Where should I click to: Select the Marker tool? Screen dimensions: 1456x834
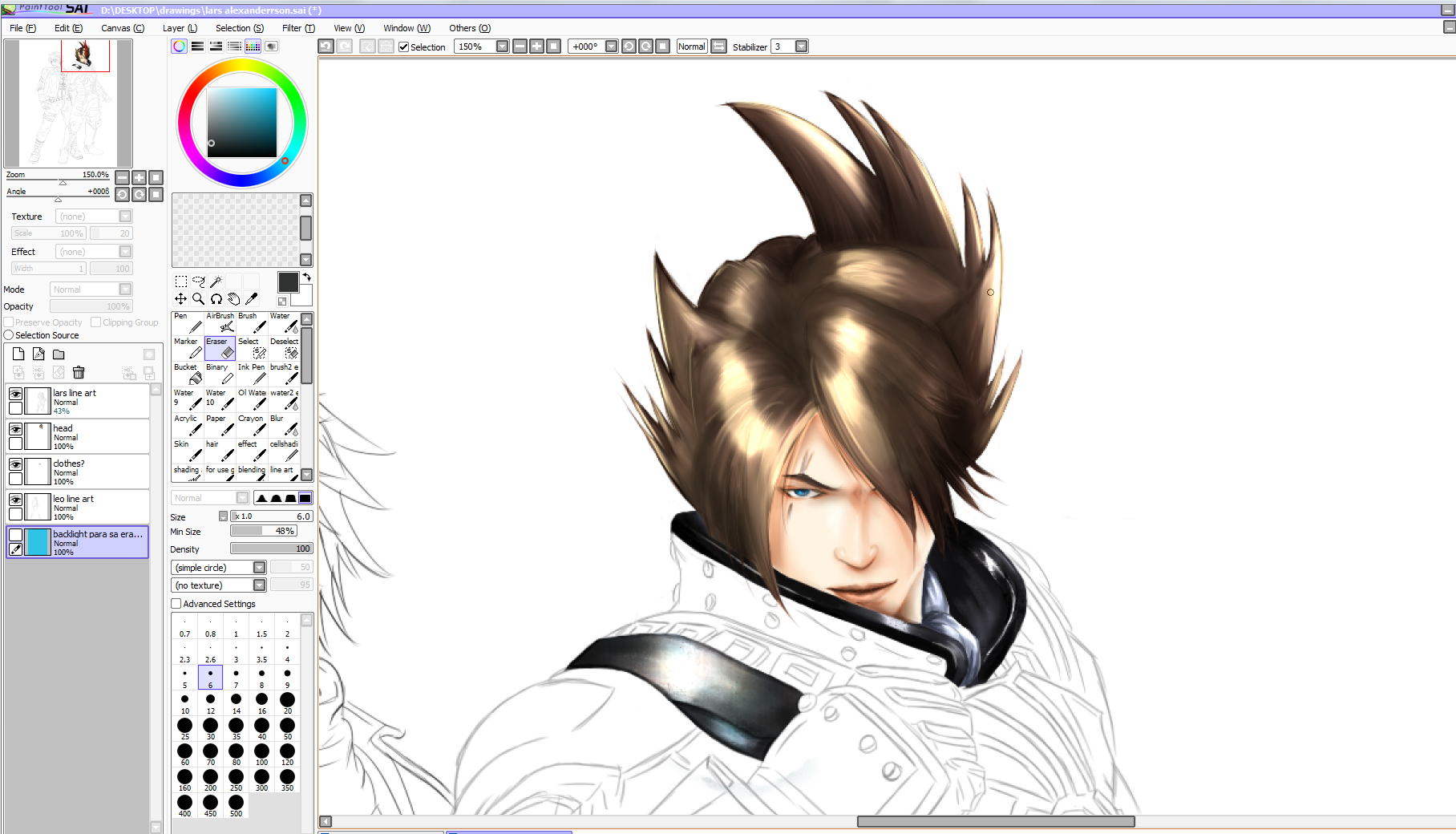pos(188,347)
